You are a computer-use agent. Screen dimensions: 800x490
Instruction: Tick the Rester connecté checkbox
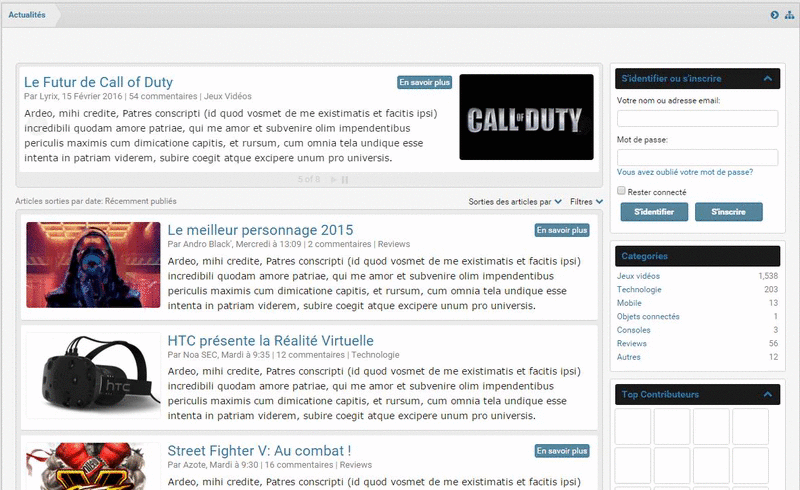click(621, 190)
